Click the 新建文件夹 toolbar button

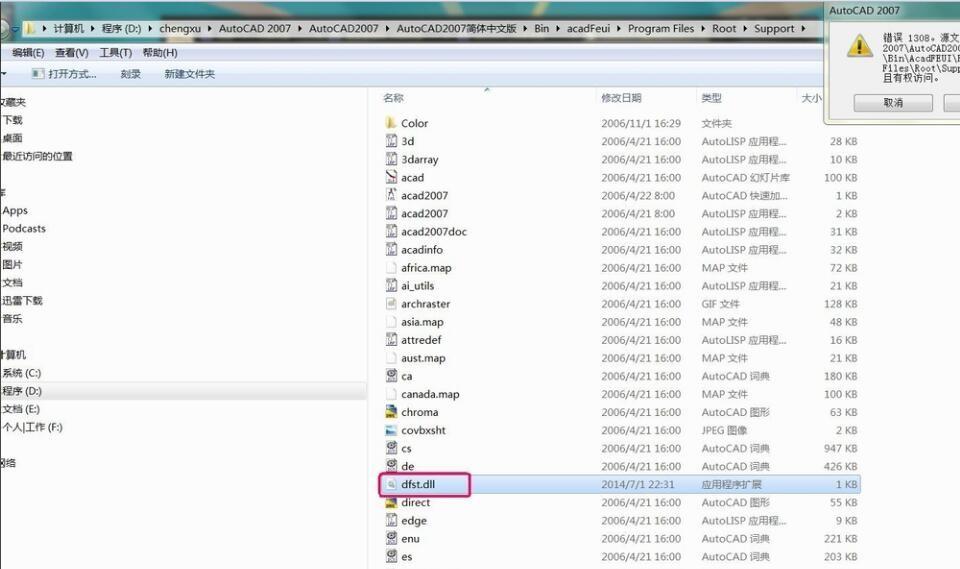190,74
